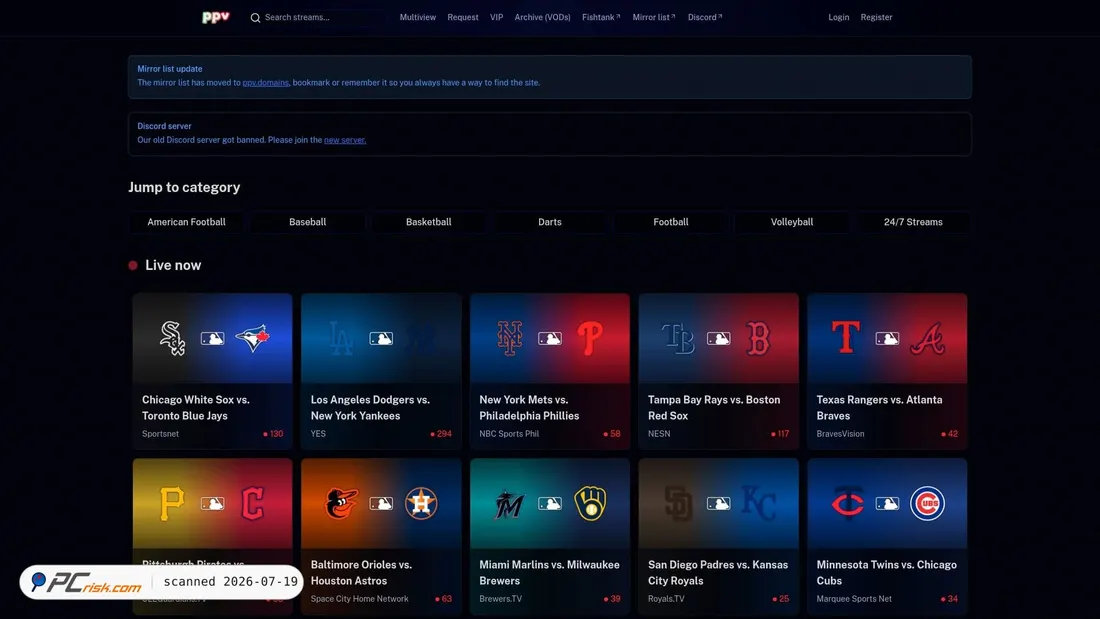The height and width of the screenshot is (619, 1100).
Task: Open Tampa Bay Rays vs. Boston Red Sox title
Action: (714, 408)
